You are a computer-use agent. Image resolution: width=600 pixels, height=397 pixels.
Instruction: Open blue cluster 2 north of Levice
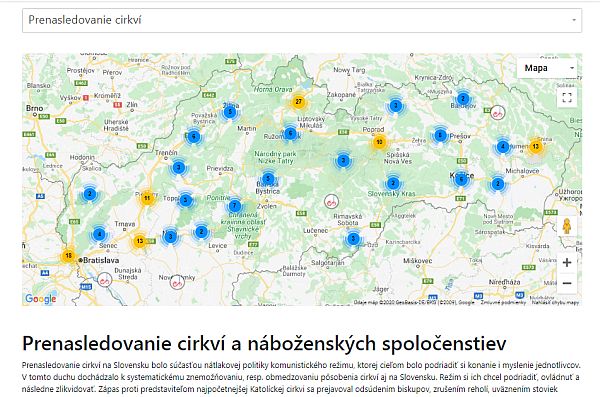tap(201, 232)
